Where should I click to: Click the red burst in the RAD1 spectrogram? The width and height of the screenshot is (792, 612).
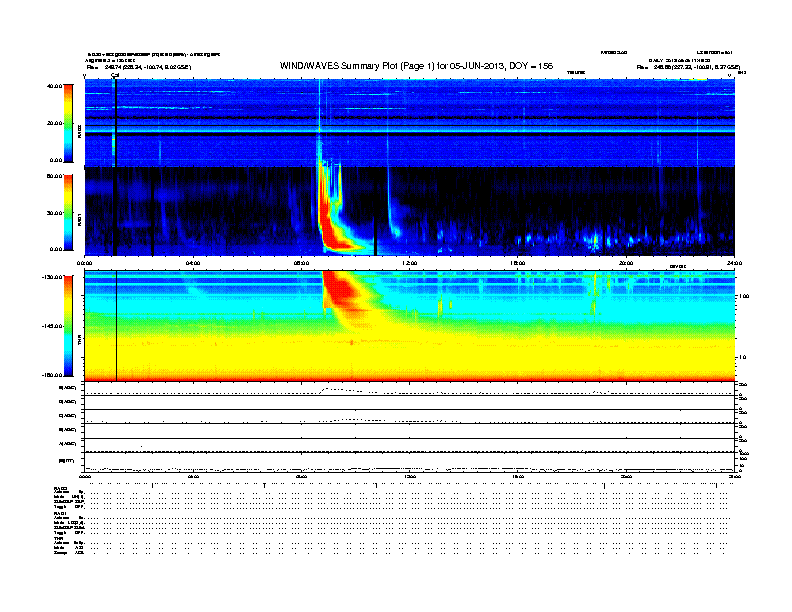click(x=330, y=227)
